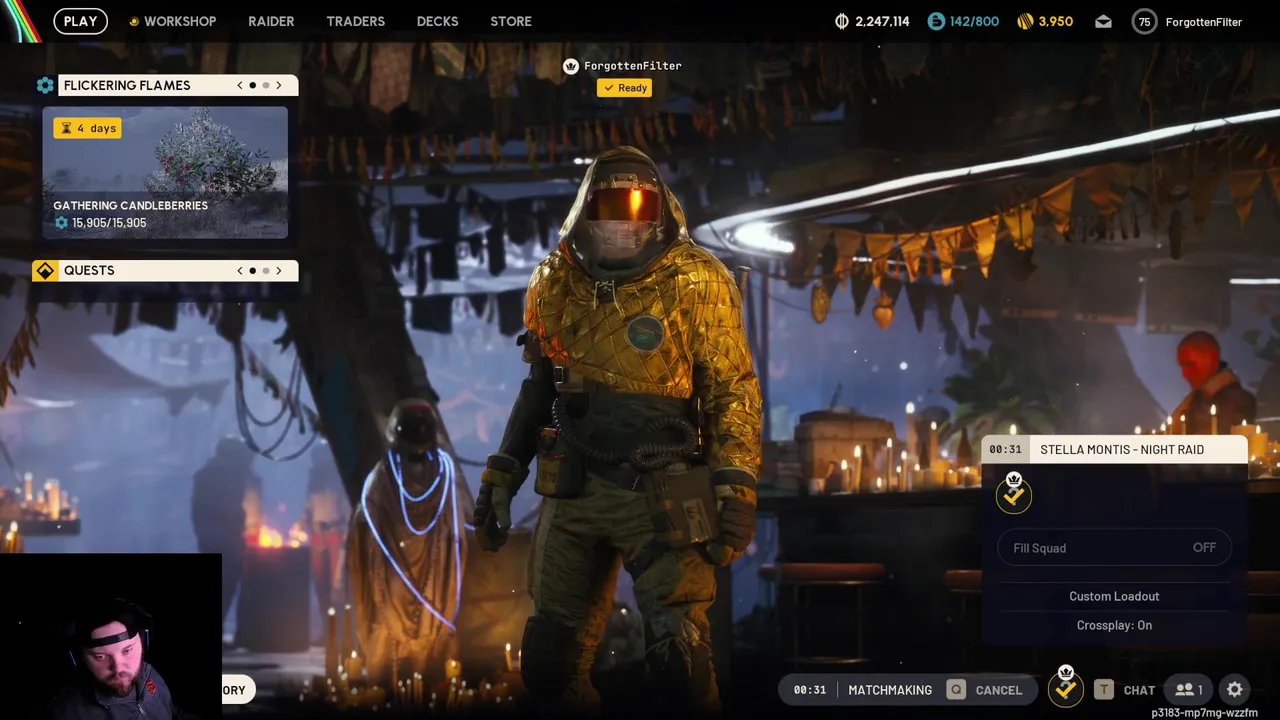The height and width of the screenshot is (720, 1280).
Task: Open the squad members icon showing 1
Action: [x=1188, y=690]
